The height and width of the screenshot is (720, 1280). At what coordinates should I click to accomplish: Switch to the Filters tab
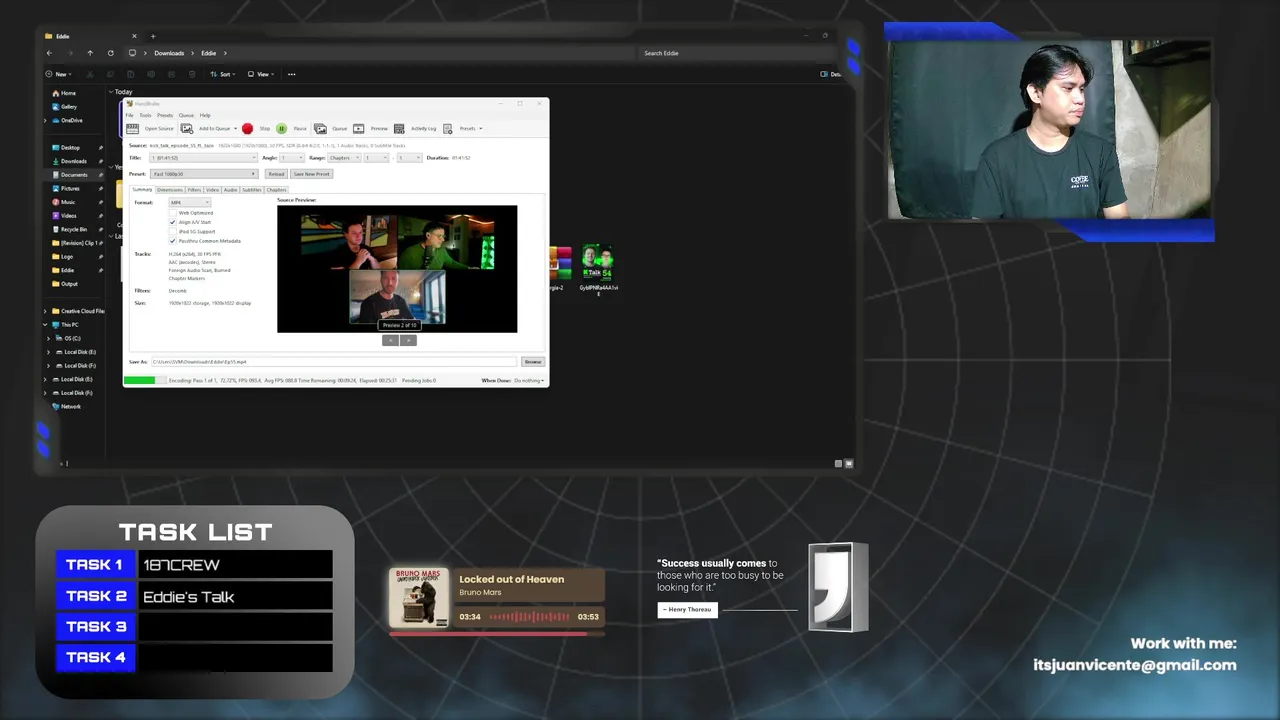194,190
